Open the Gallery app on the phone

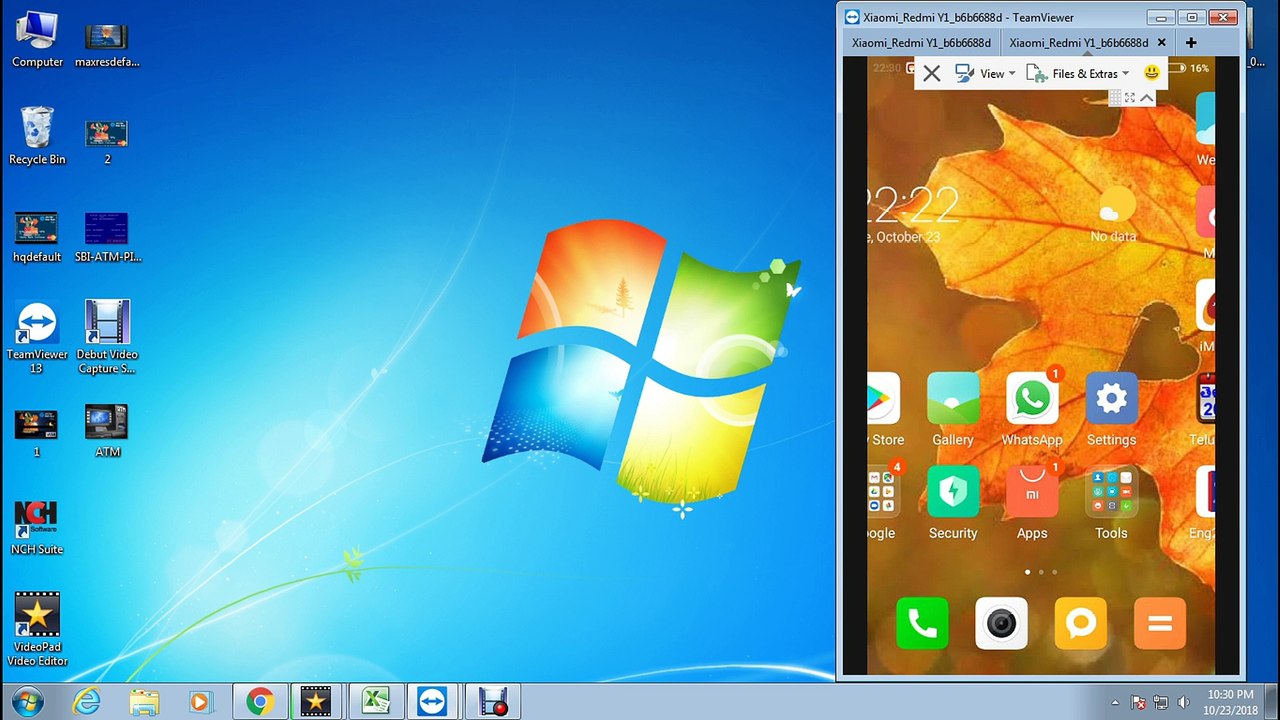[x=953, y=398]
